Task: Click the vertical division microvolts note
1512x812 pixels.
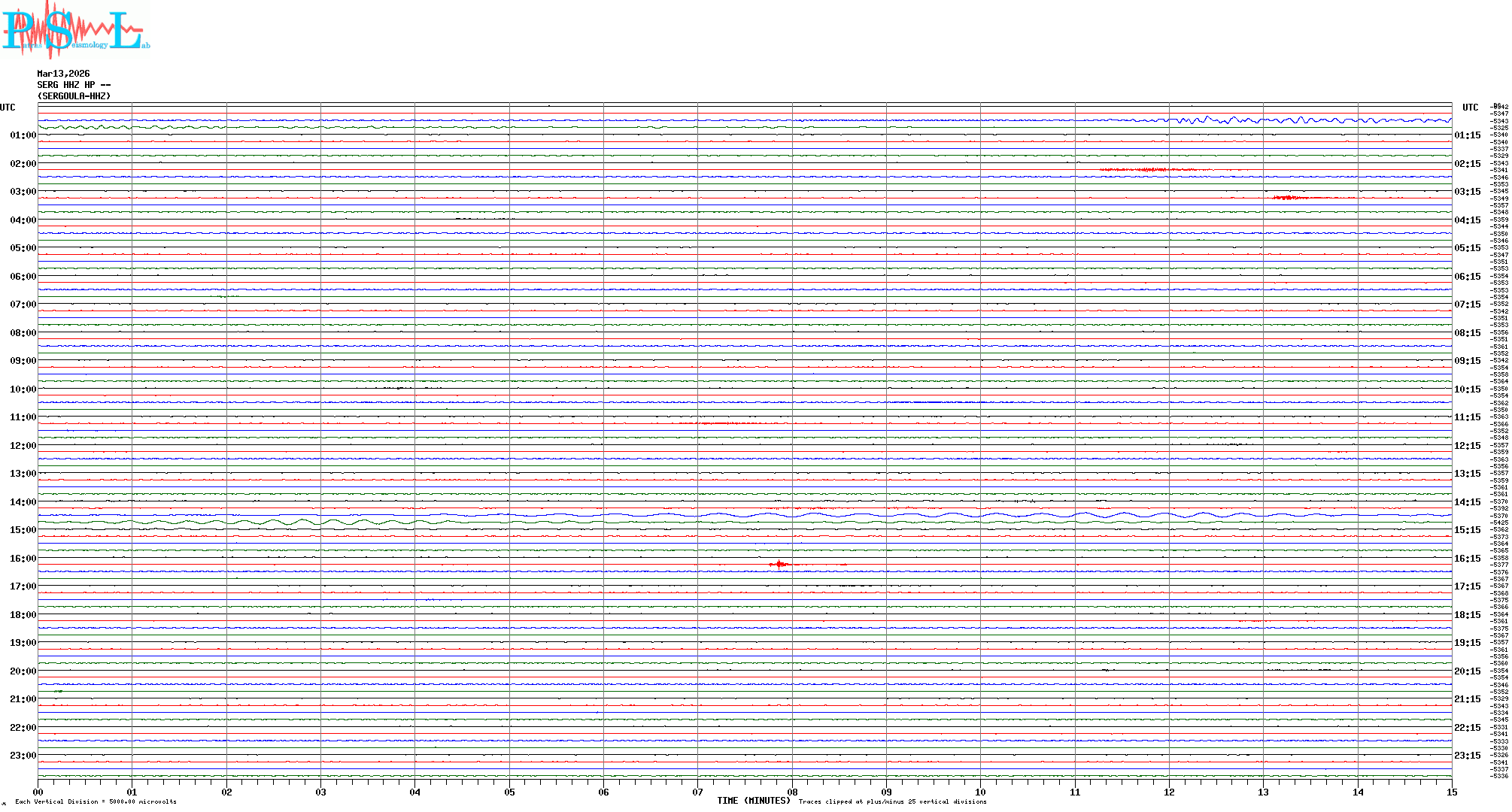Action: (x=96, y=802)
